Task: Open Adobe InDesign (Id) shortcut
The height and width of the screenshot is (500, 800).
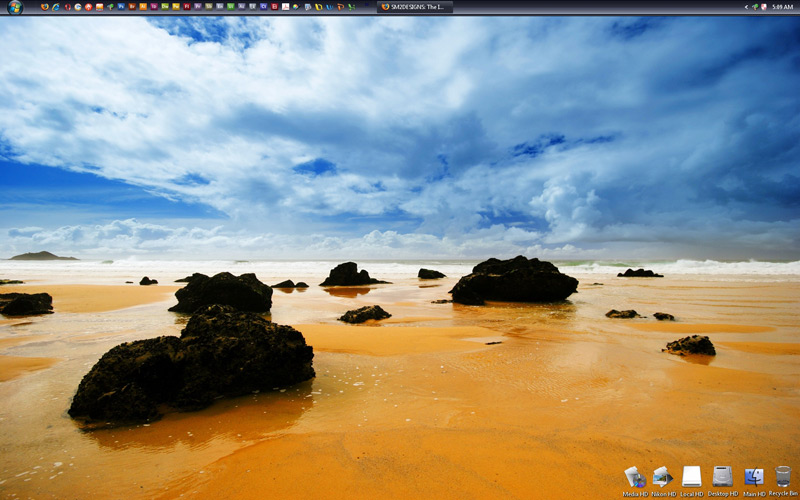Action: coord(154,7)
